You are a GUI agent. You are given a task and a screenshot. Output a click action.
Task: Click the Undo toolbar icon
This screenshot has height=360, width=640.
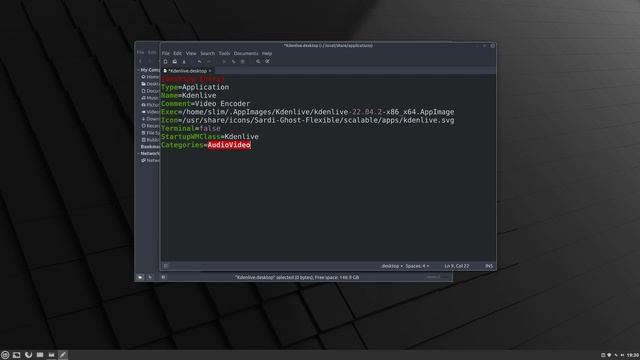point(199,62)
